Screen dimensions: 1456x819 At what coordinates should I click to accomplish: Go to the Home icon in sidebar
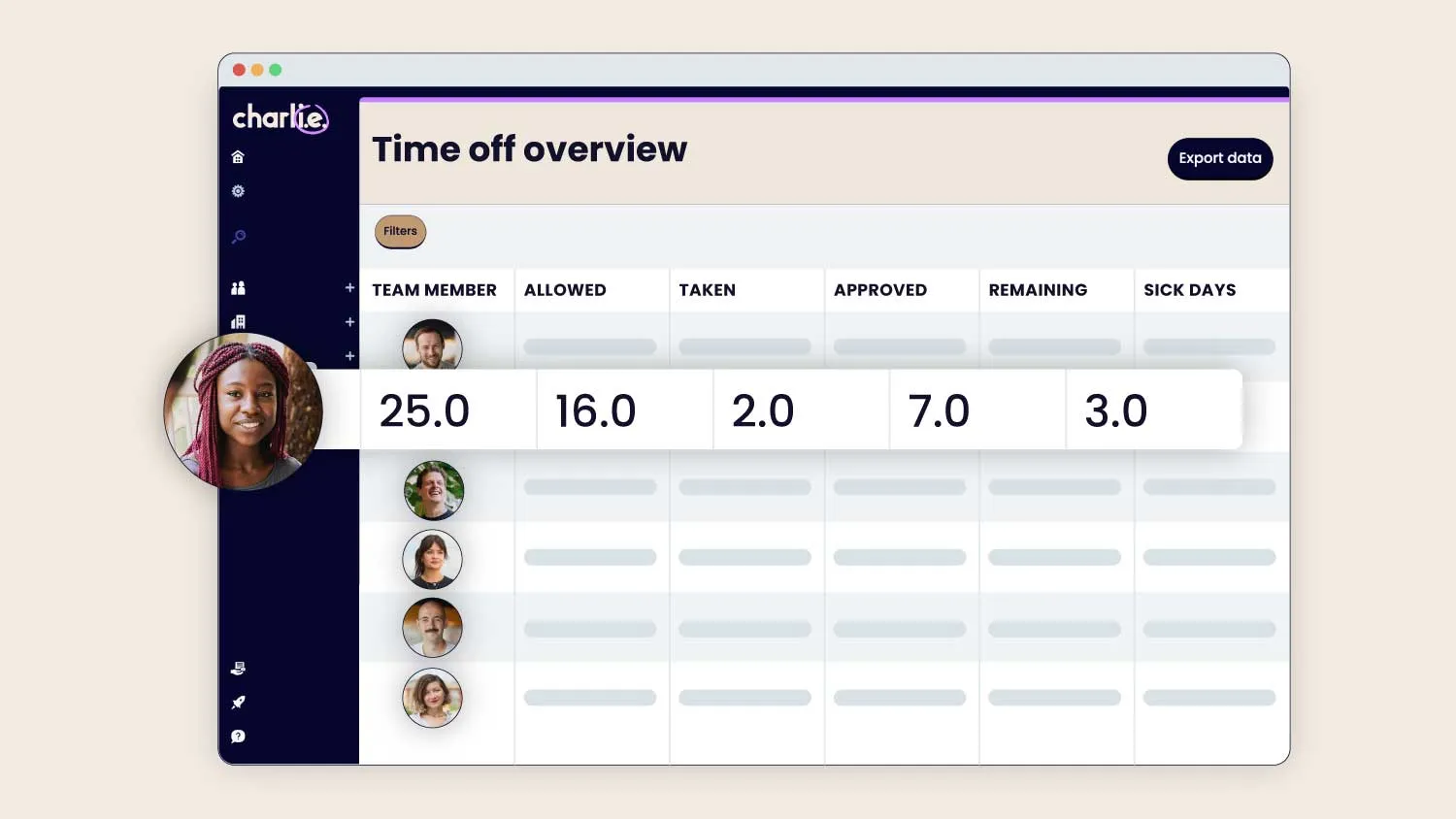coord(238,157)
